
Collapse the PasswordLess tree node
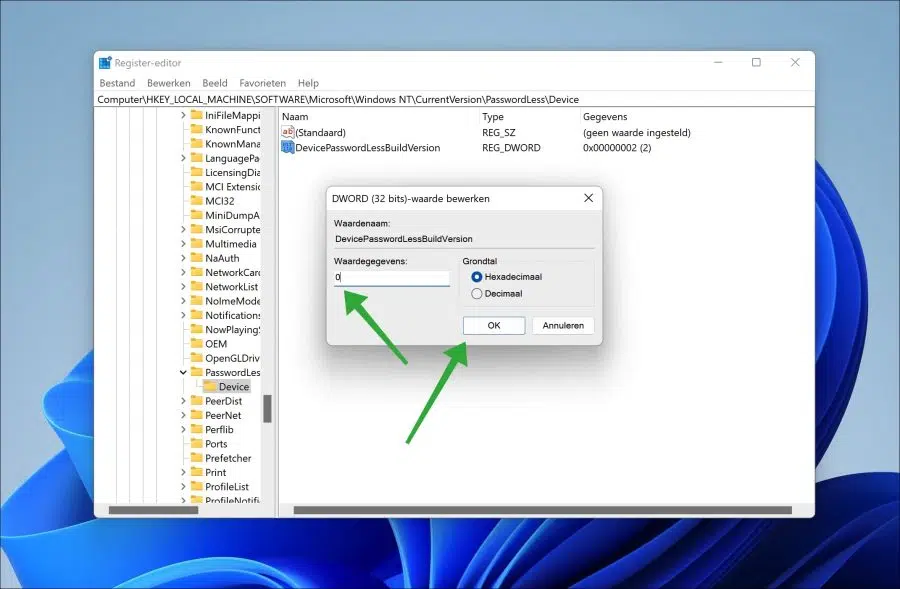pos(183,373)
